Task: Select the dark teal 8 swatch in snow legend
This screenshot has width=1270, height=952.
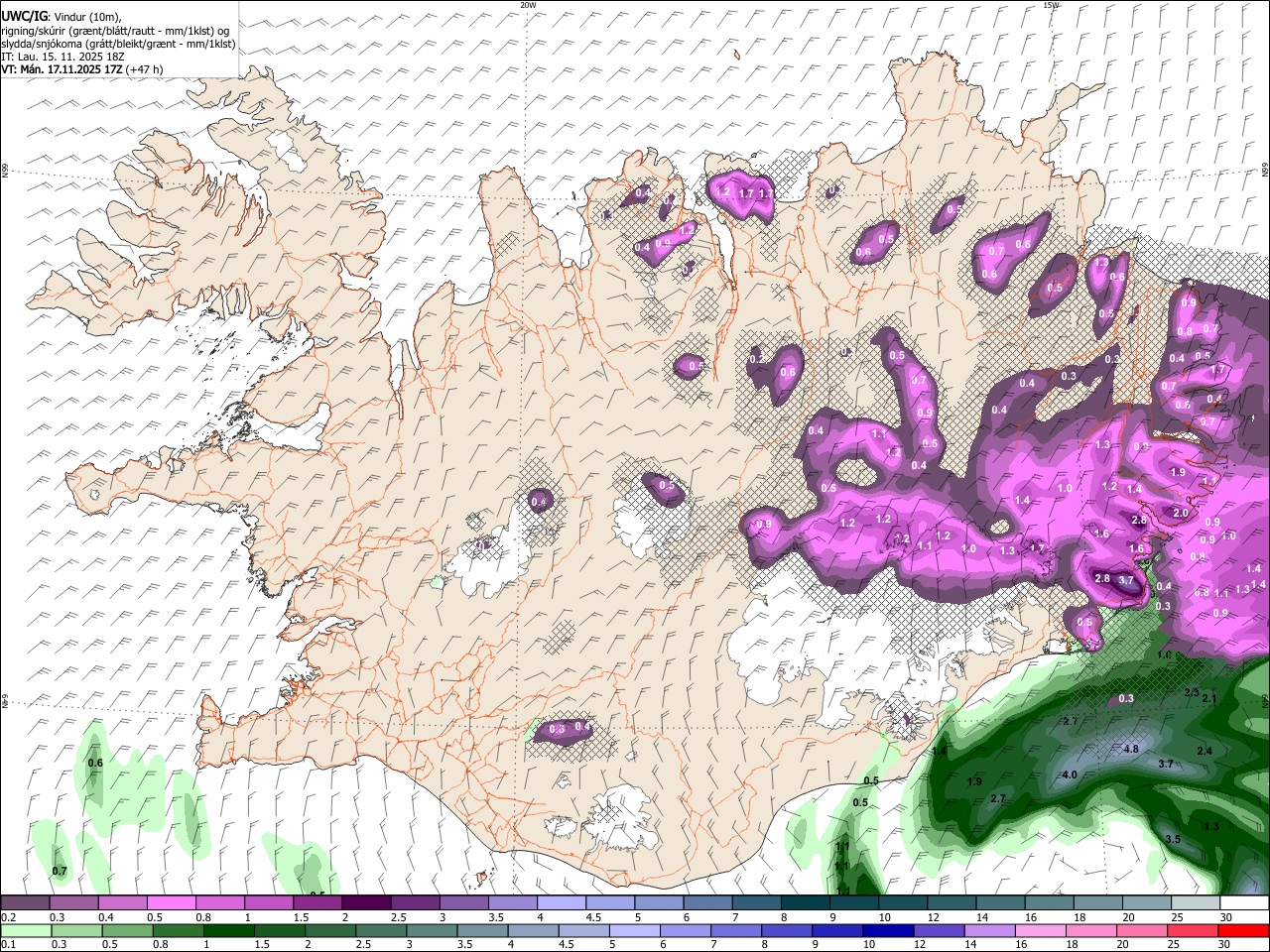Action: tap(805, 903)
